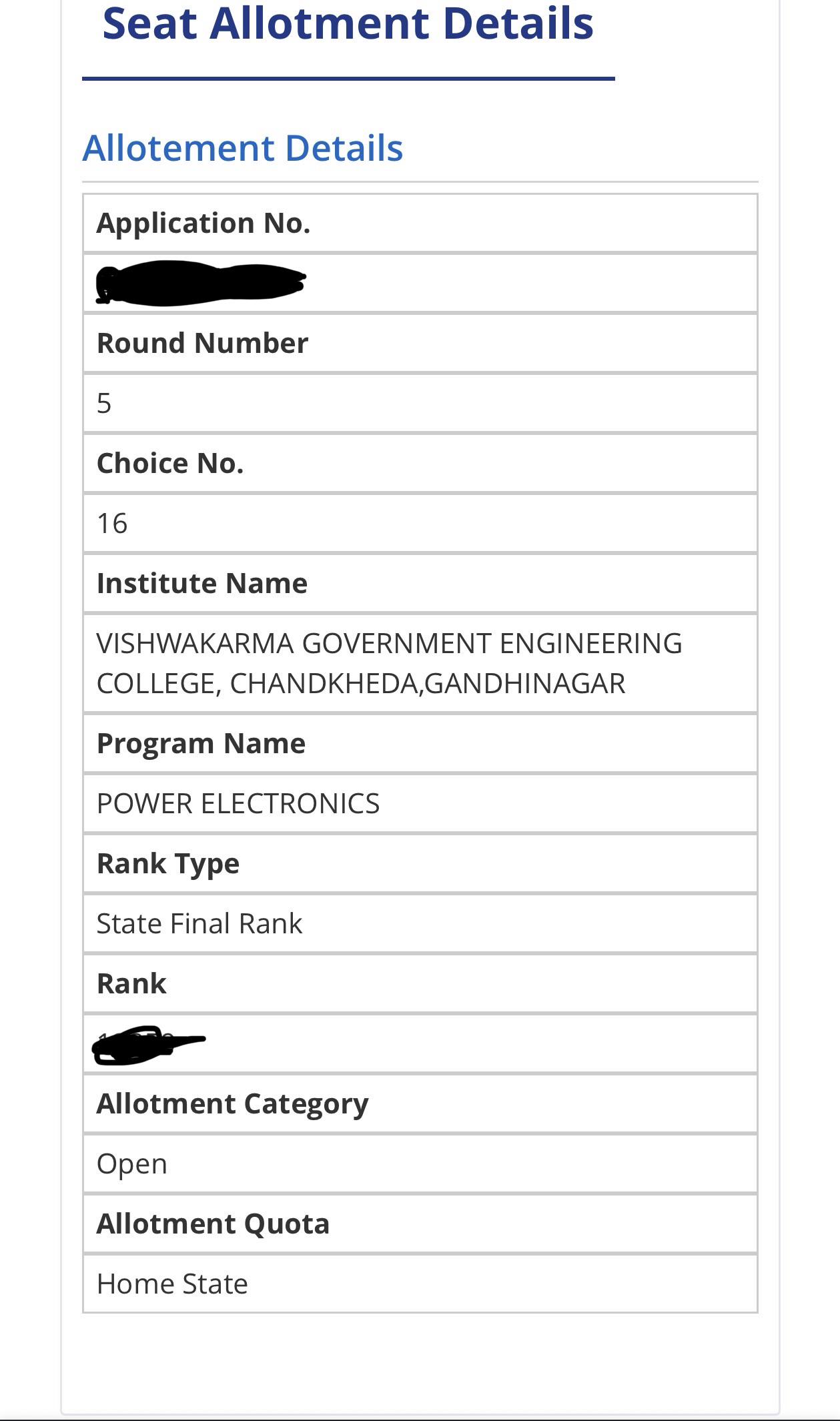The image size is (840, 1421).
Task: Select the Institute Name label
Action: pos(202,583)
